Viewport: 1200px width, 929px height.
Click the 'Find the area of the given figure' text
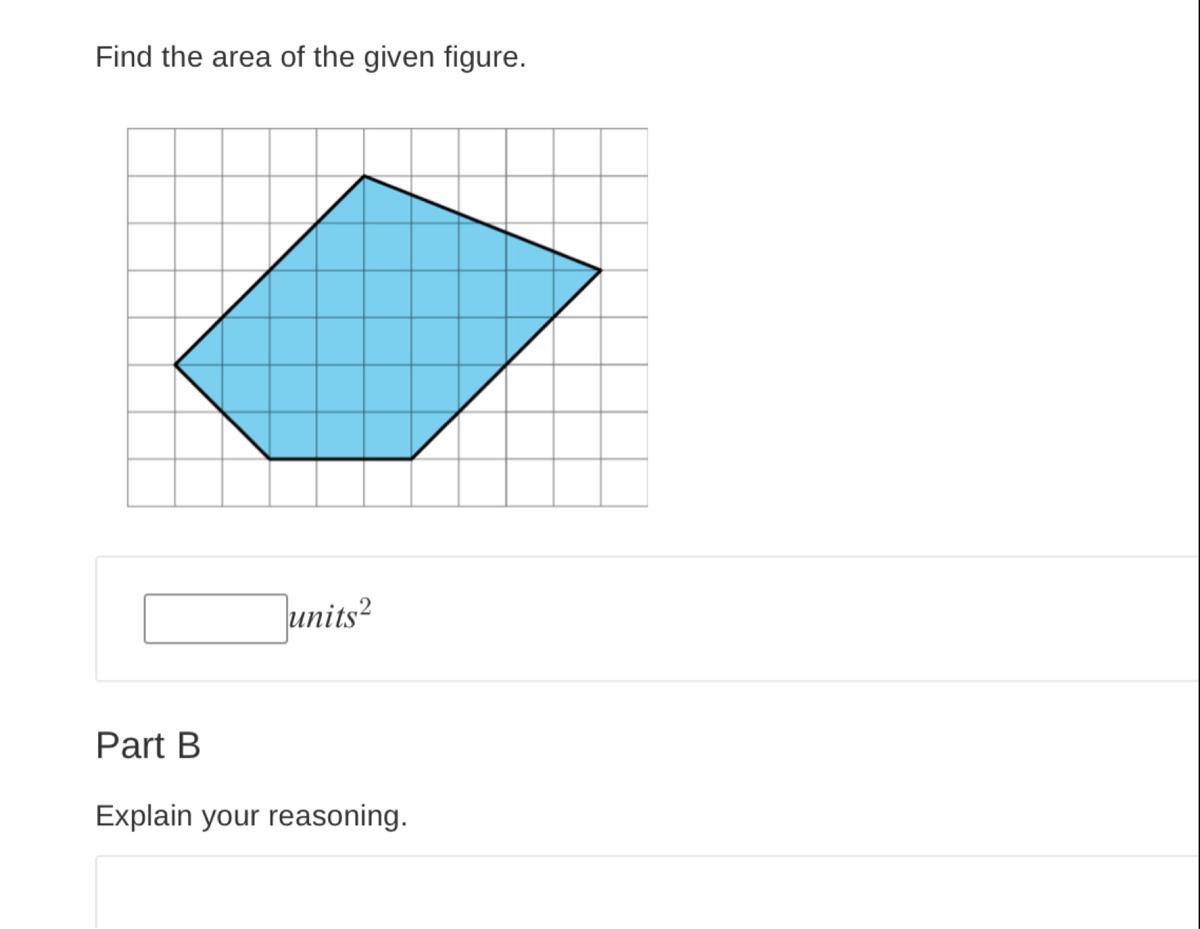pyautogui.click(x=310, y=58)
